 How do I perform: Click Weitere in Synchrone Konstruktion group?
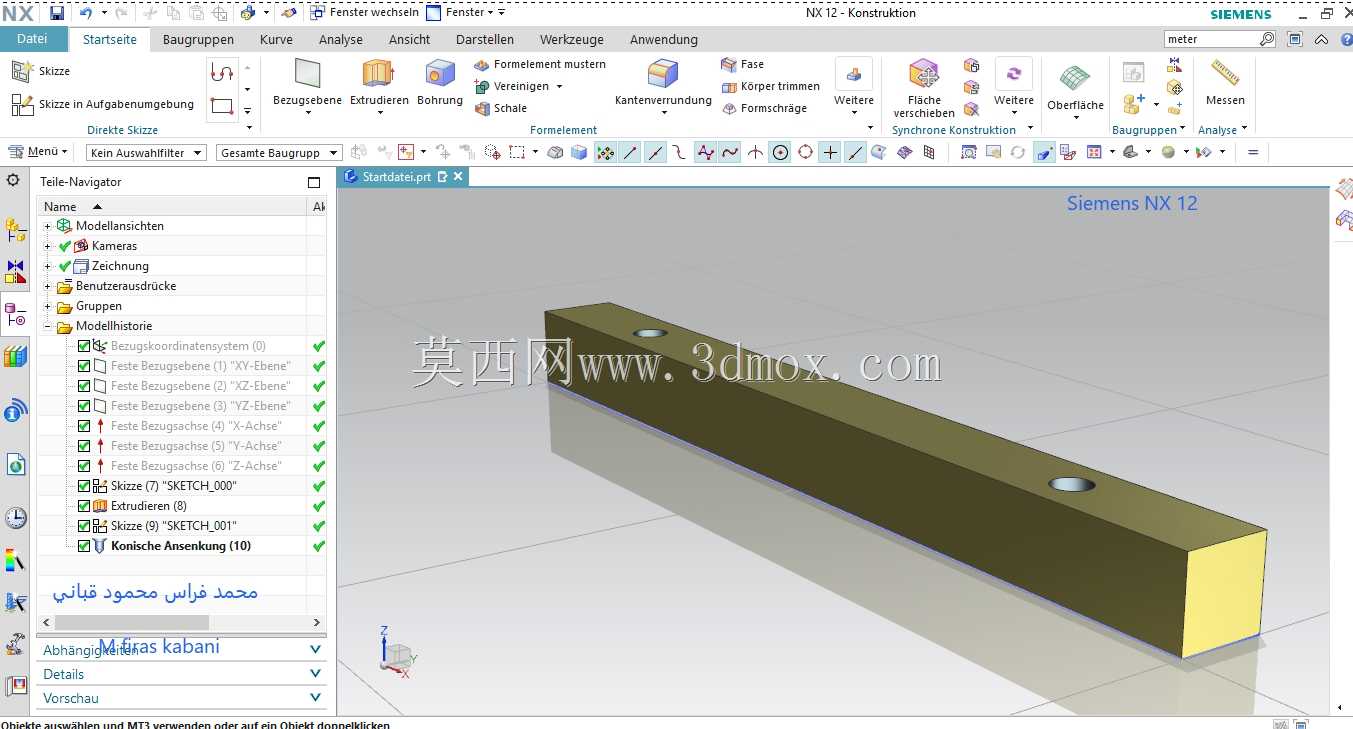pos(1014,85)
